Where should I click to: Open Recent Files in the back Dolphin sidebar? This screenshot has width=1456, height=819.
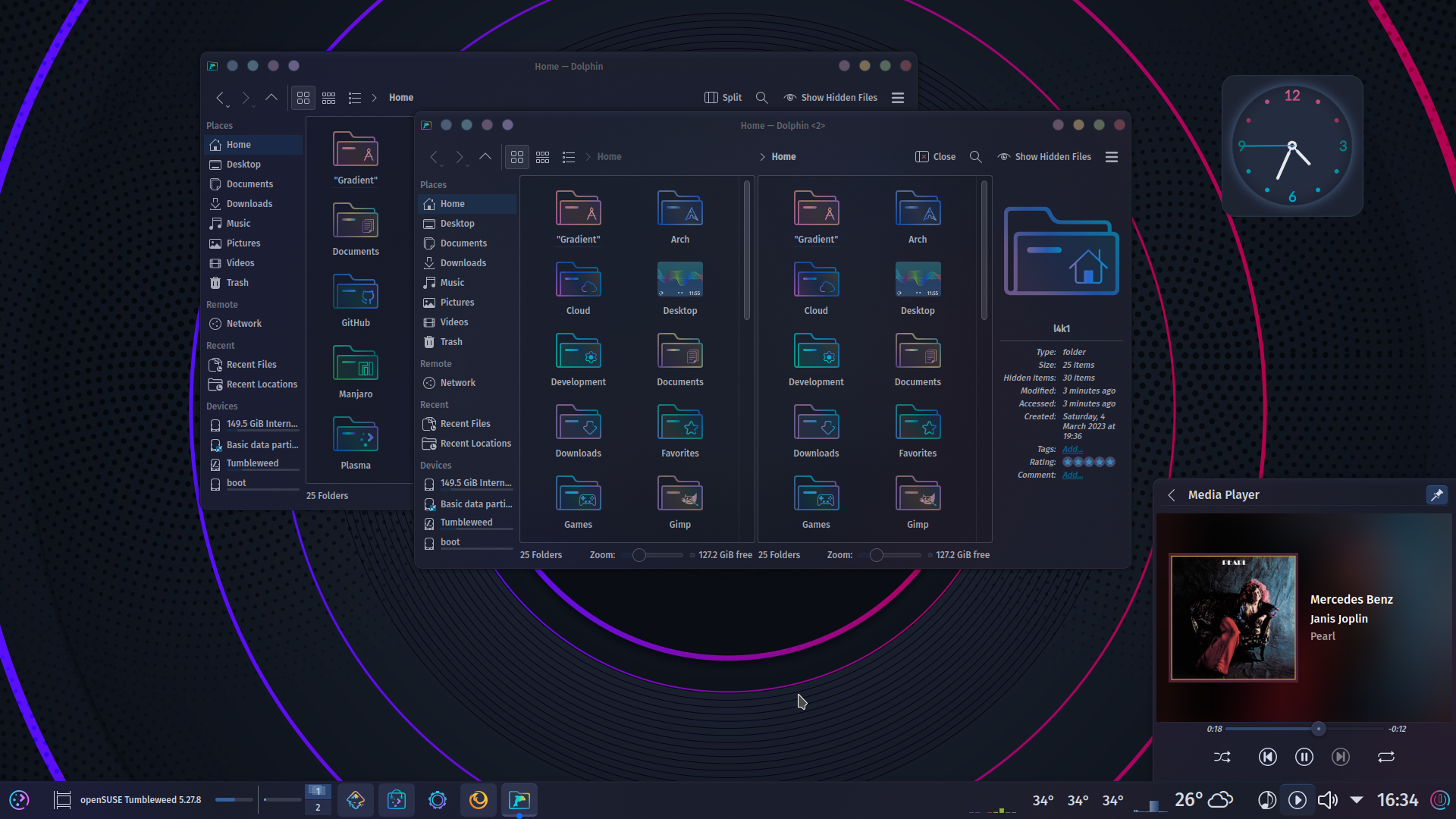click(x=253, y=365)
